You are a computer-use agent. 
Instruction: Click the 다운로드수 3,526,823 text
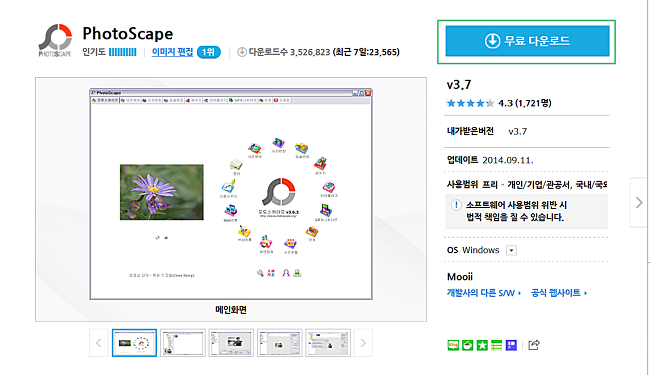pos(289,52)
